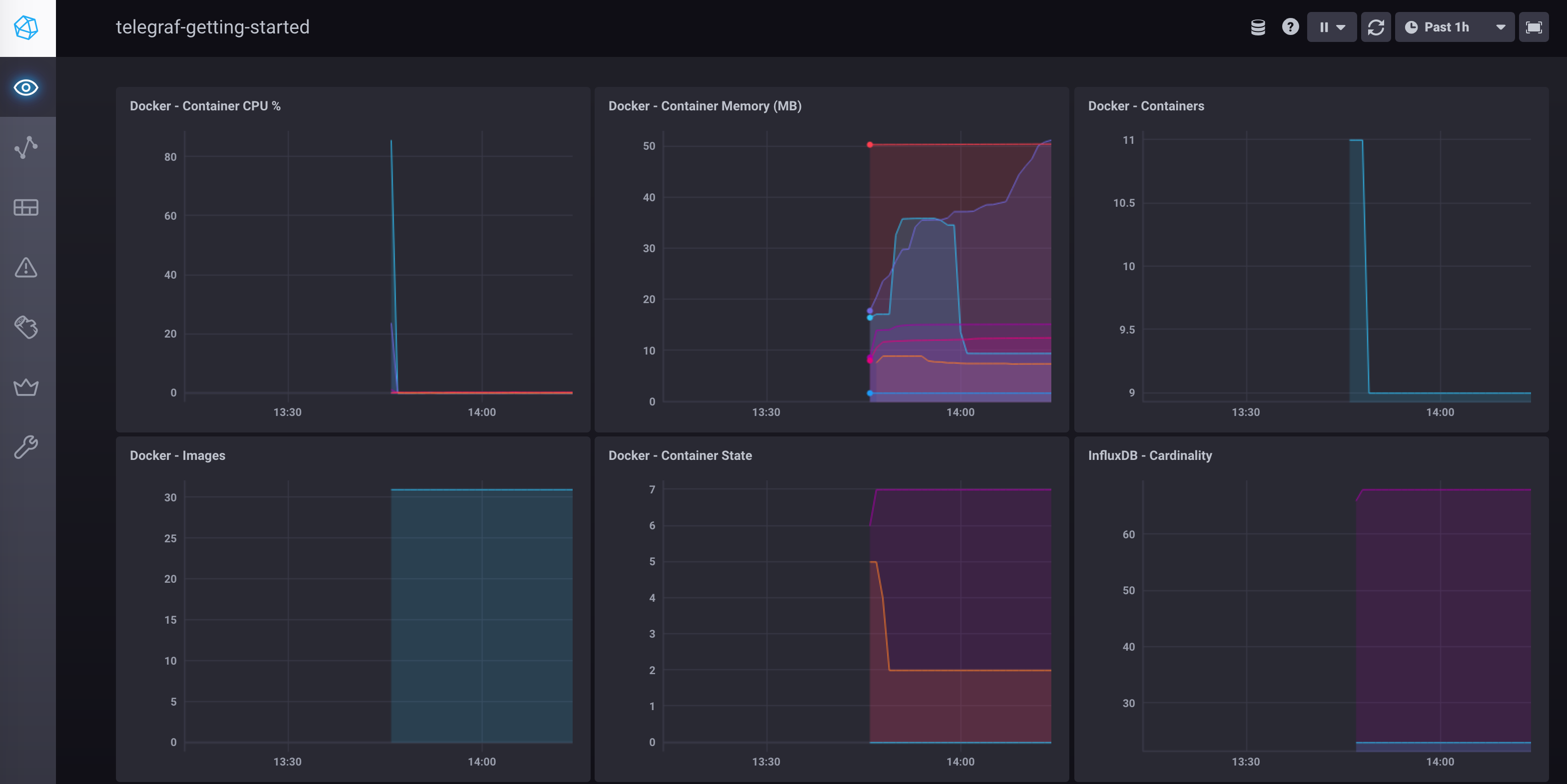Click the 10.5 axis label in Docker - Containers chart
The image size is (1567, 784).
1124,203
